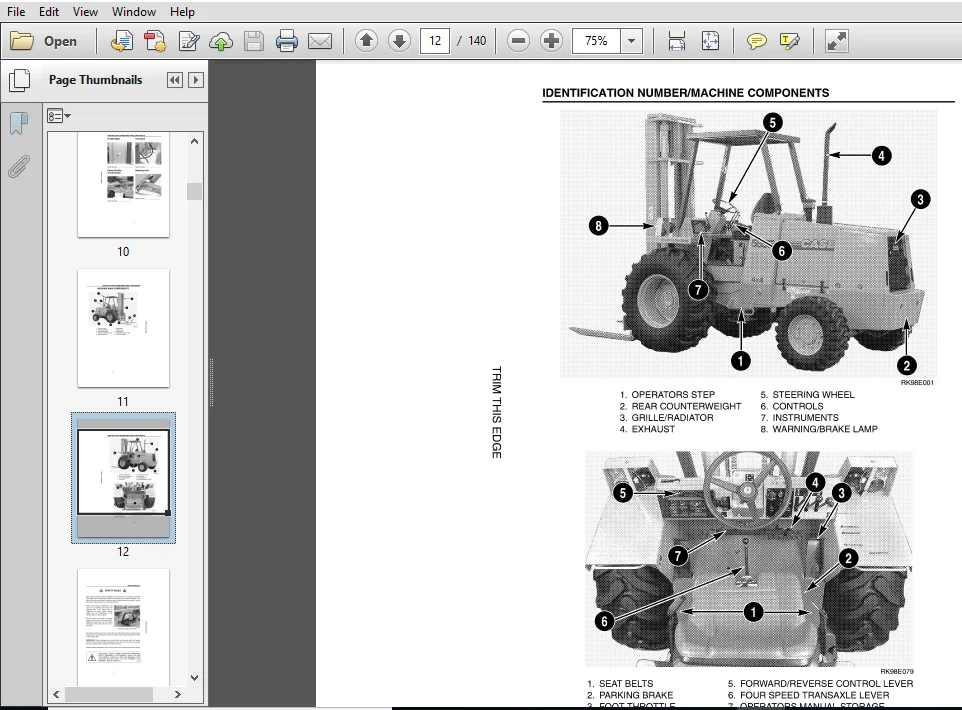Viewport: 962px width, 710px height.
Task: Open the Window menu
Action: [x=134, y=12]
